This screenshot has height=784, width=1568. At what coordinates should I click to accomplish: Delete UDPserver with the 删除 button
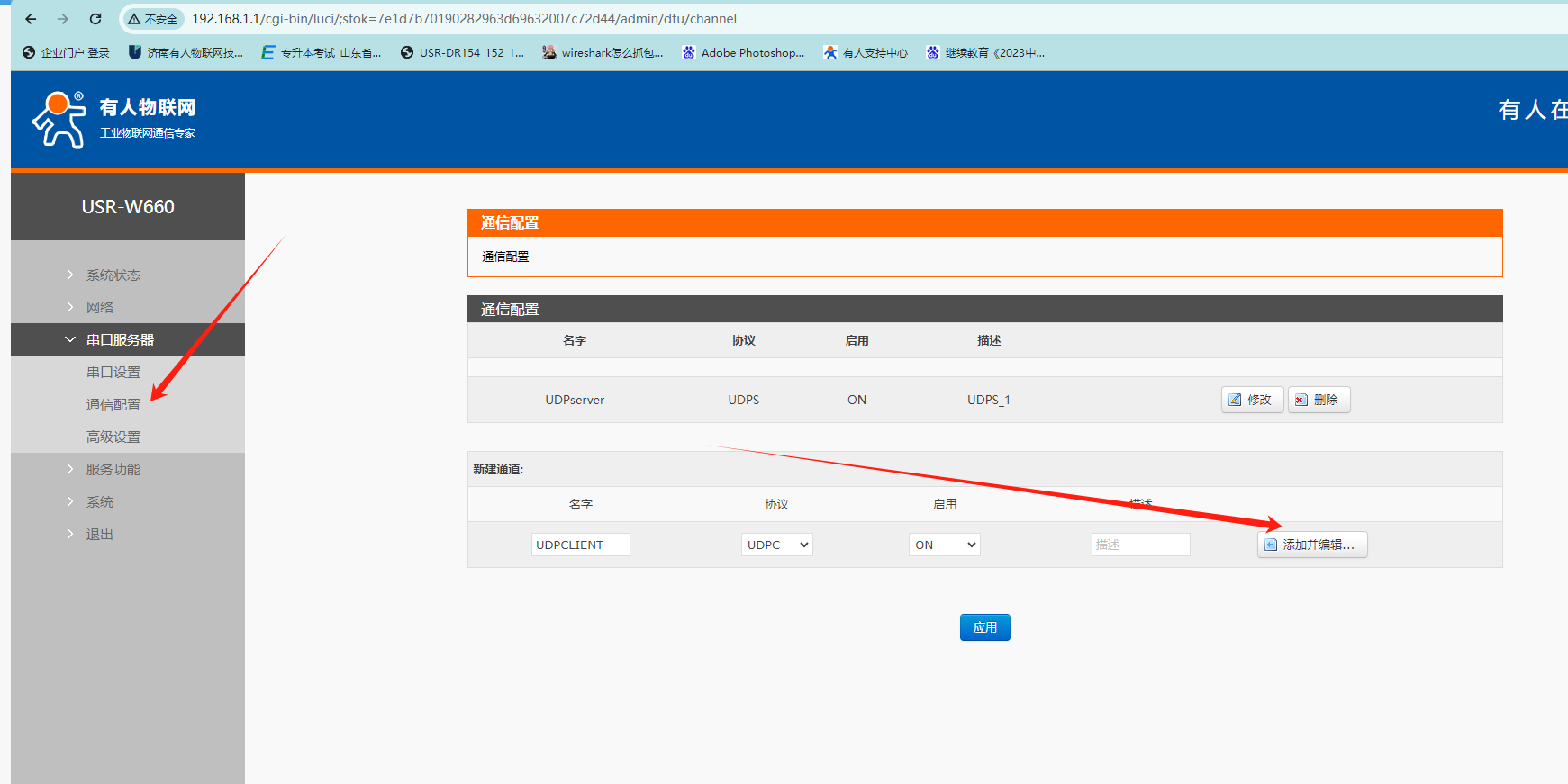(1319, 400)
